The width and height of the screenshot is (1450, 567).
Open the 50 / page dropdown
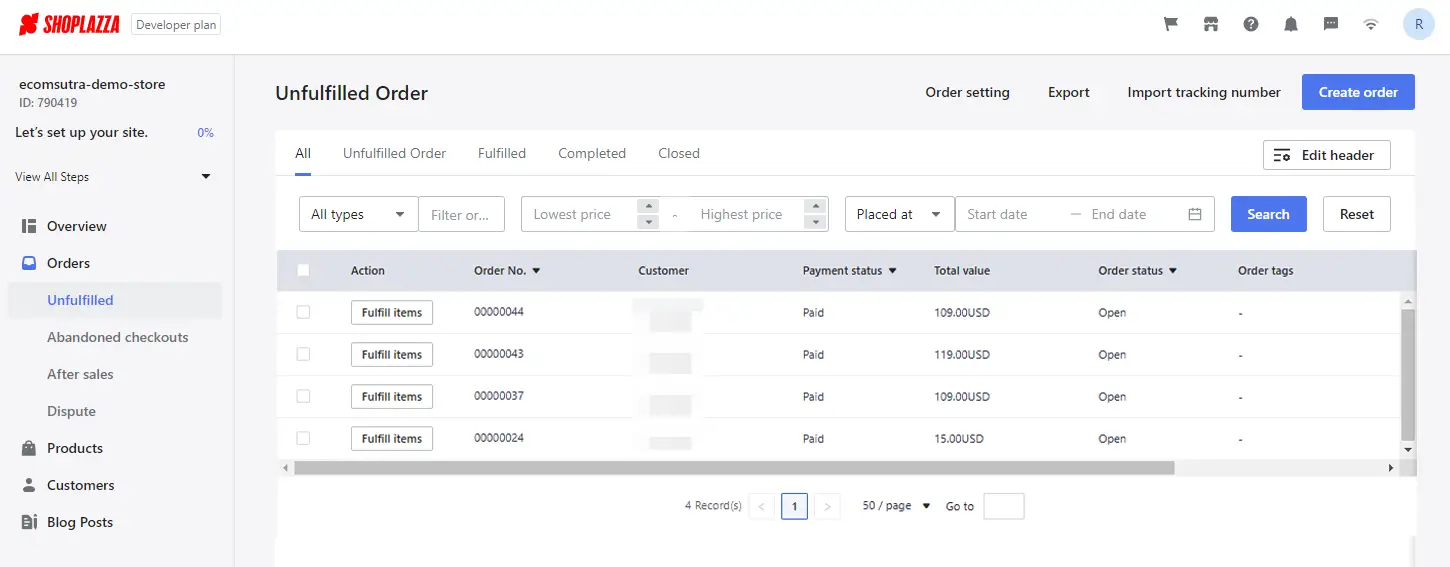coord(896,506)
